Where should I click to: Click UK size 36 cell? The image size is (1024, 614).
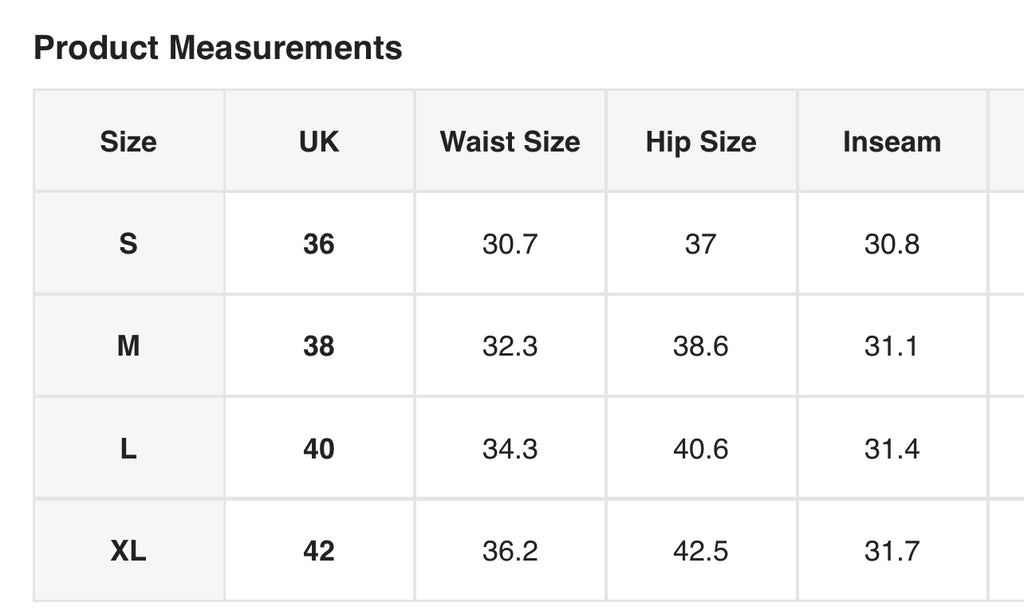319,244
